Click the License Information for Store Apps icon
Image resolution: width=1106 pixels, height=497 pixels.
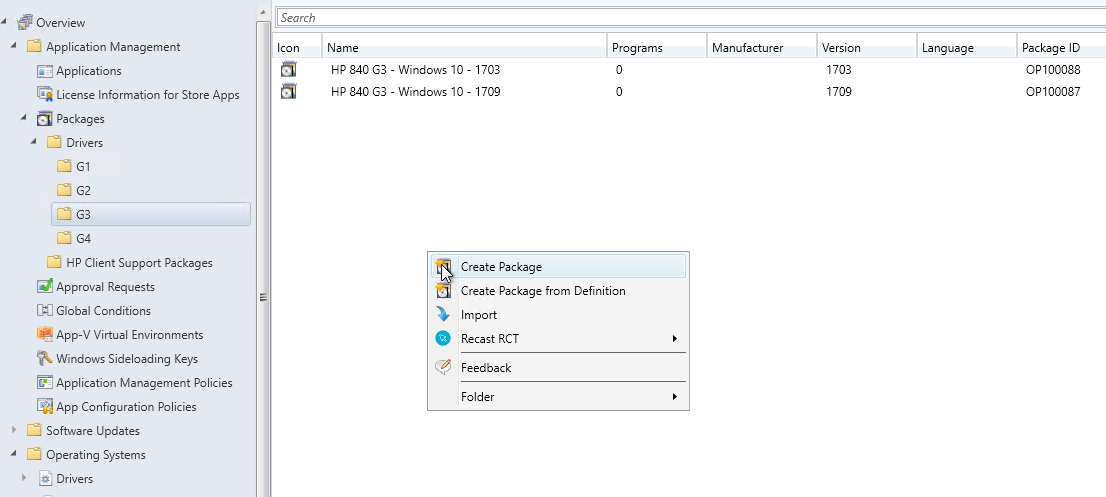click(x=44, y=95)
